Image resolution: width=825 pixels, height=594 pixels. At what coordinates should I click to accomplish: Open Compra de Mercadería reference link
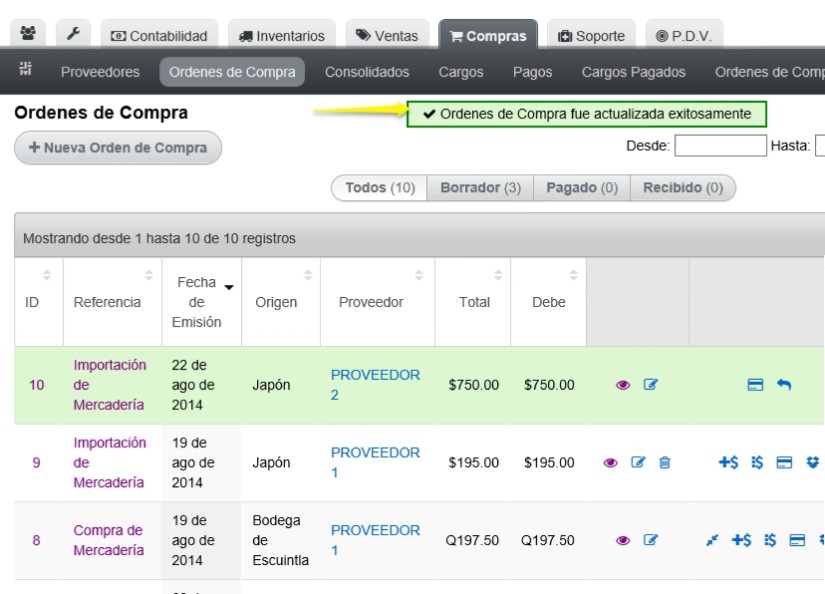[x=108, y=540]
